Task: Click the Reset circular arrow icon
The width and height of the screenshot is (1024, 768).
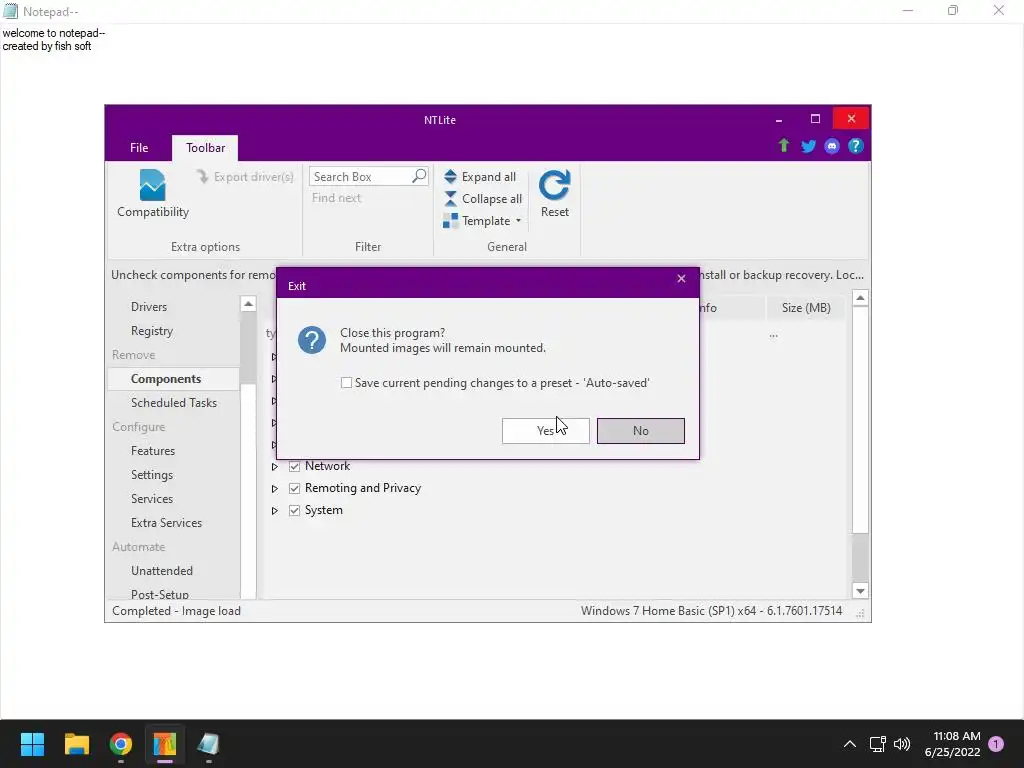Action: click(554, 185)
